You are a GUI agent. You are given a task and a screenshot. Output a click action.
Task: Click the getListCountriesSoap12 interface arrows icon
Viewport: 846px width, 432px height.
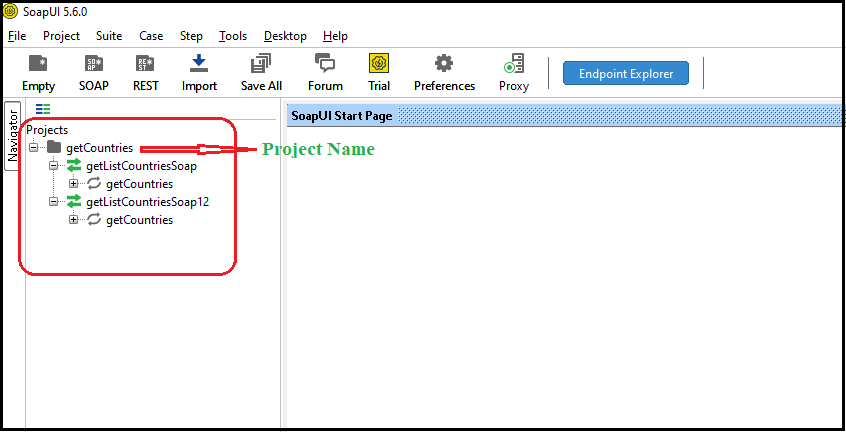(x=74, y=202)
